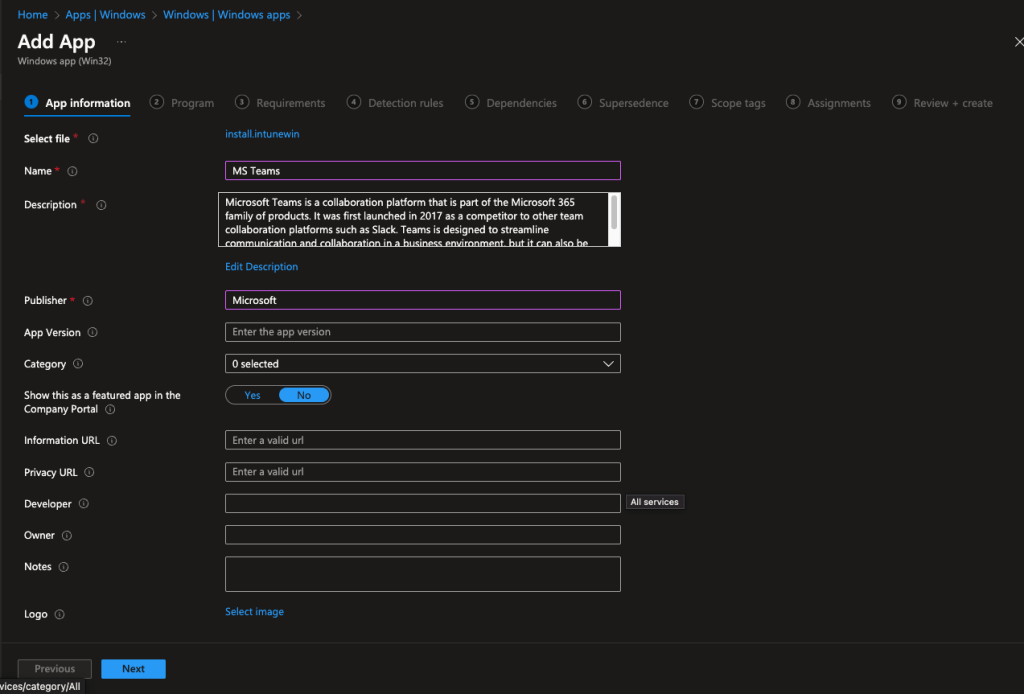
Task: Click info icon beside Name label
Action: coord(72,172)
